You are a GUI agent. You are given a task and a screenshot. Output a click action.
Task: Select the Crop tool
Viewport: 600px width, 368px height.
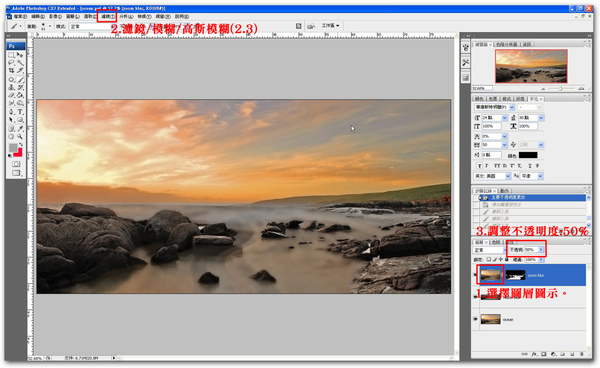point(11,71)
